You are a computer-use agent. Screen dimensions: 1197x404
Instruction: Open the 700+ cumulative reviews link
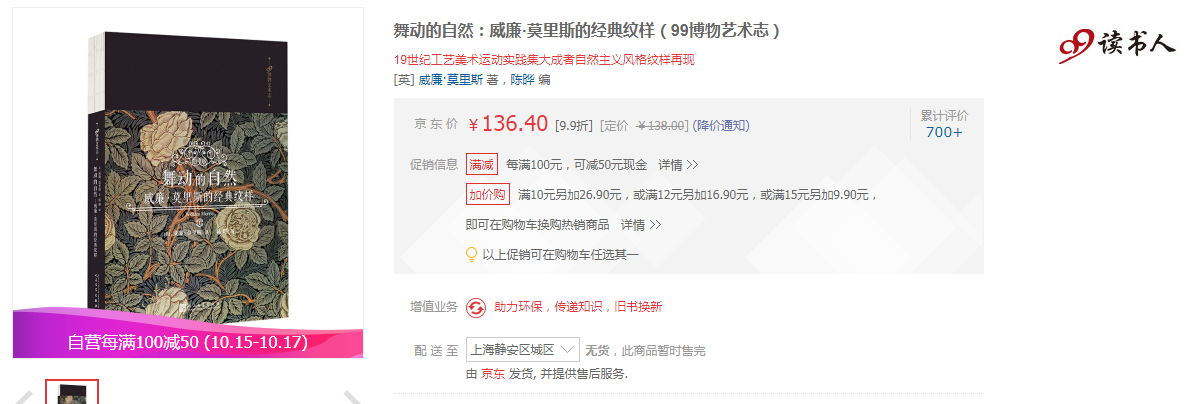pyautogui.click(x=944, y=132)
